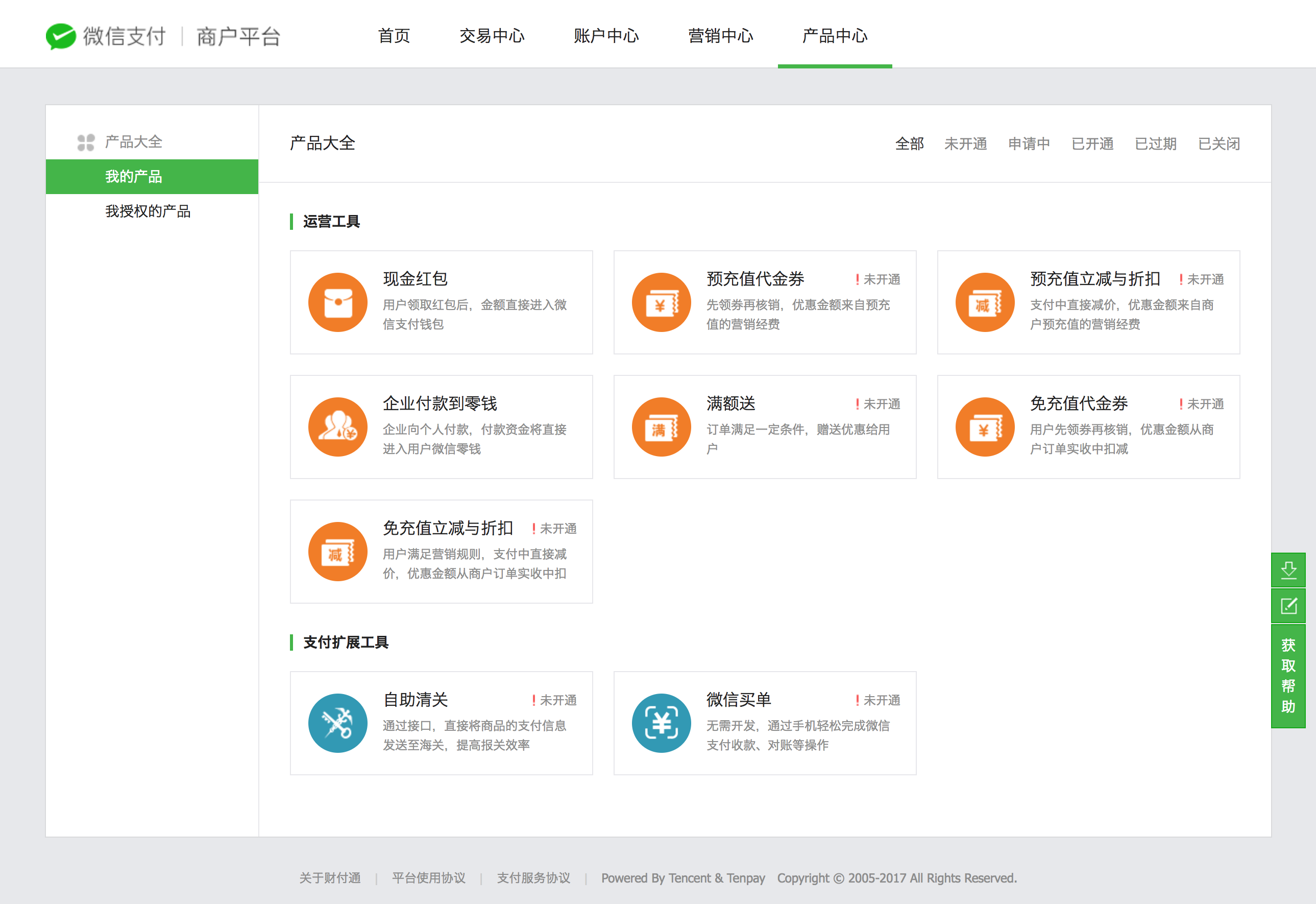Click the 微信买单 blue yen scan icon
1316x904 pixels.
pyautogui.click(x=662, y=723)
